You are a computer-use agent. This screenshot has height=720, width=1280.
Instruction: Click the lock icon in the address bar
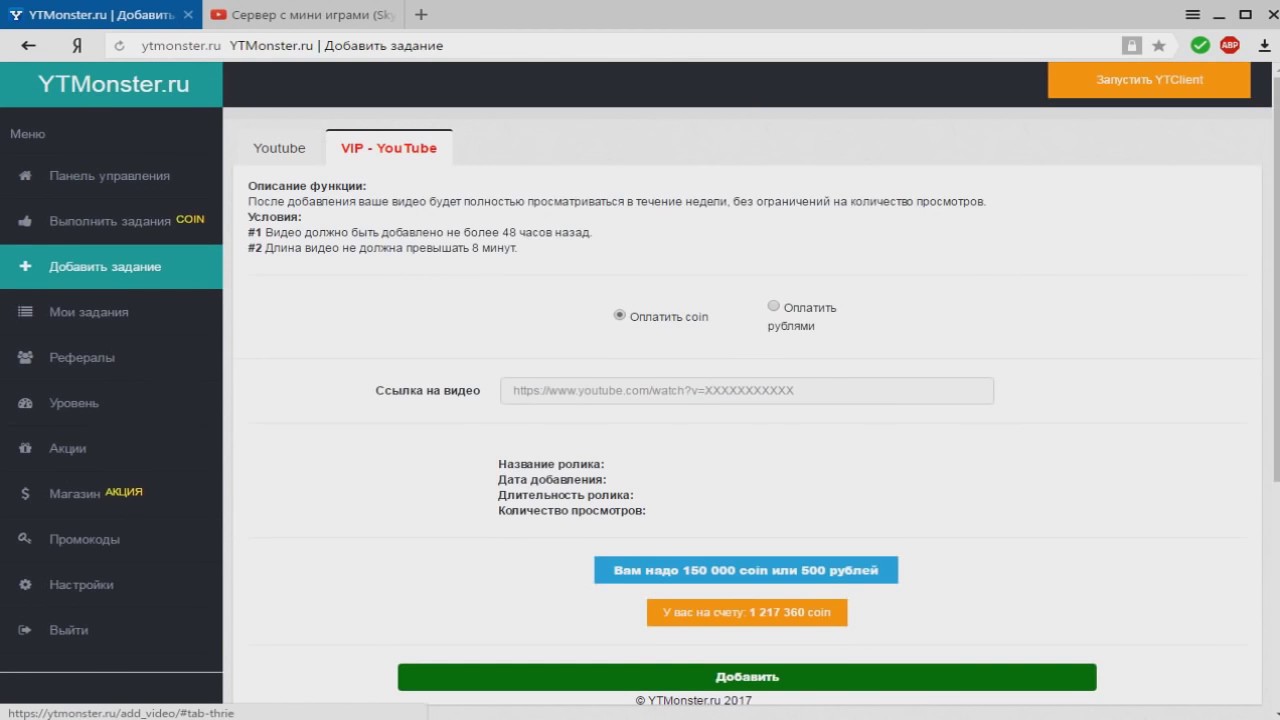coord(1132,45)
